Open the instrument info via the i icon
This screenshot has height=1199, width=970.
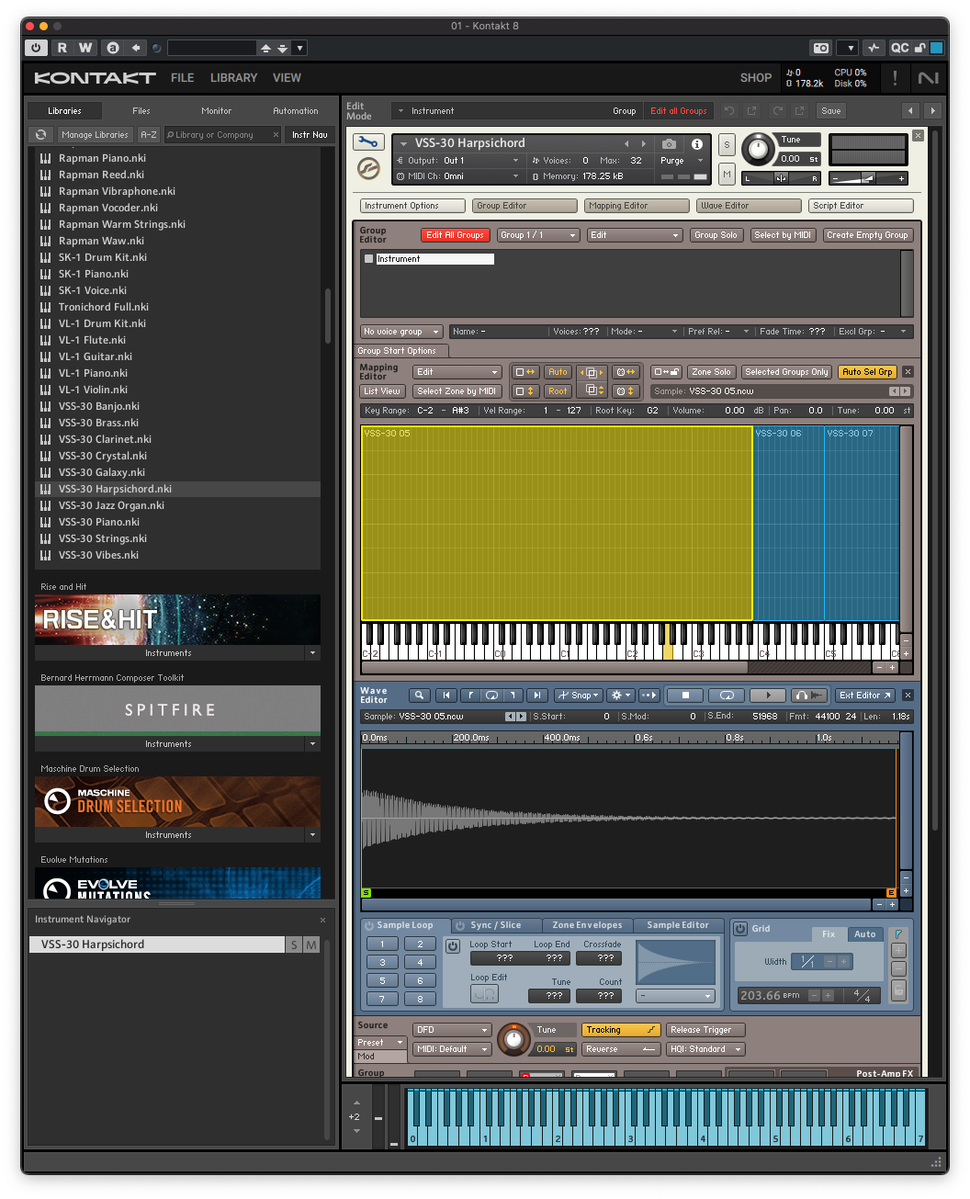pyautogui.click(x=696, y=144)
